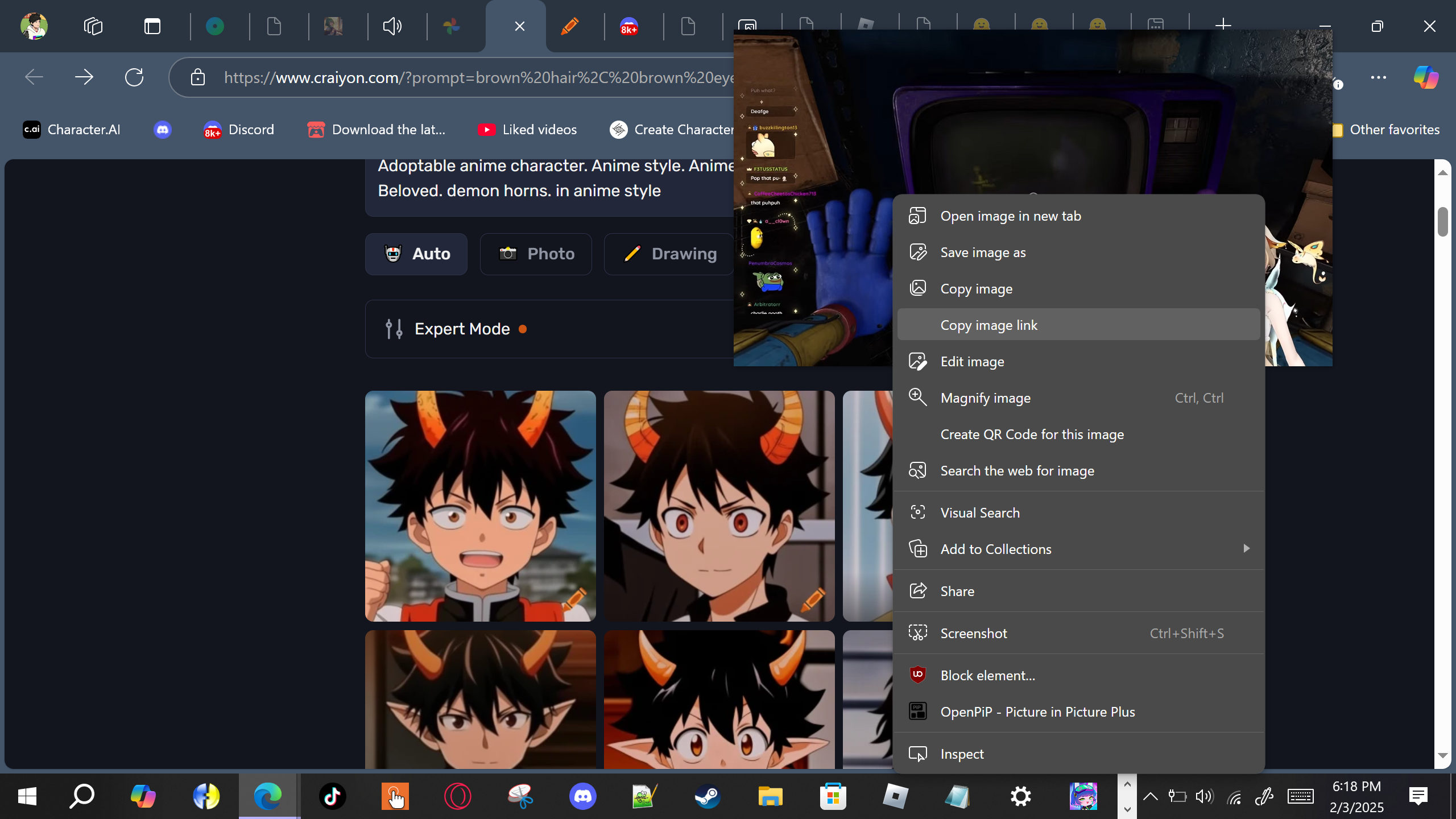Image resolution: width=1456 pixels, height=819 pixels.
Task: Choose Open image in new tab
Action: tap(1078, 216)
